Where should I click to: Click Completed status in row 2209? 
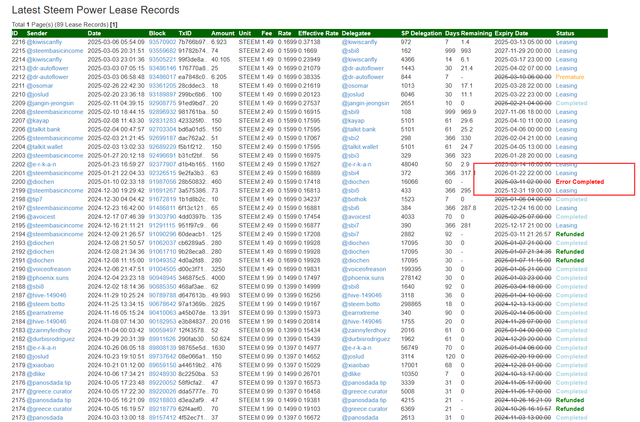571,103
